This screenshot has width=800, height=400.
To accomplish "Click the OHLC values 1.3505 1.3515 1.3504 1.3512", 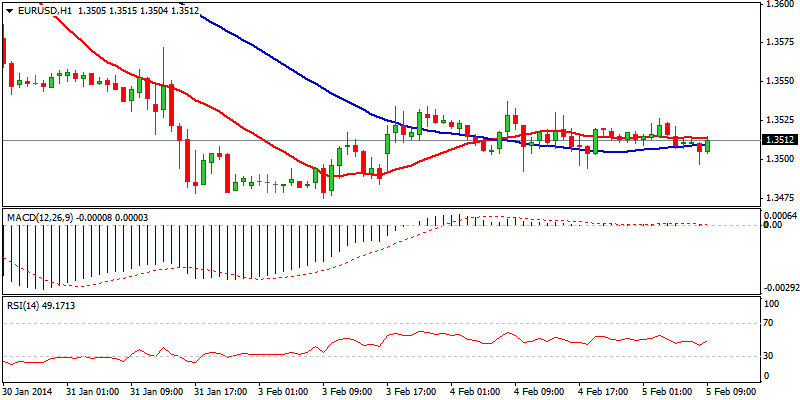I will click(x=138, y=10).
